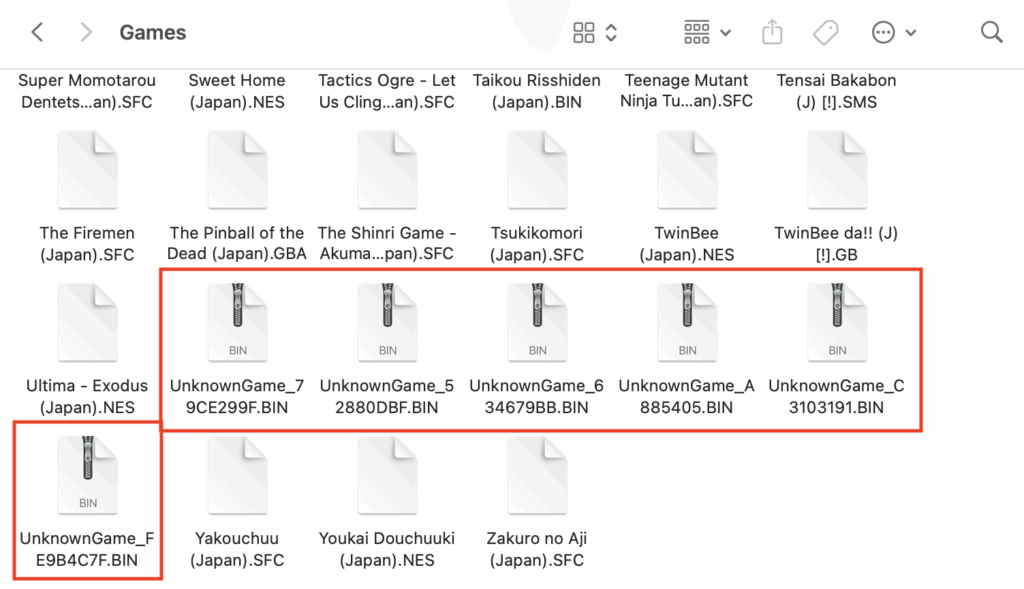Viewport: 1024px width, 589px height.
Task: Select UnknownGame_FE9B4C7F.BIN archive icon
Action: point(87,475)
